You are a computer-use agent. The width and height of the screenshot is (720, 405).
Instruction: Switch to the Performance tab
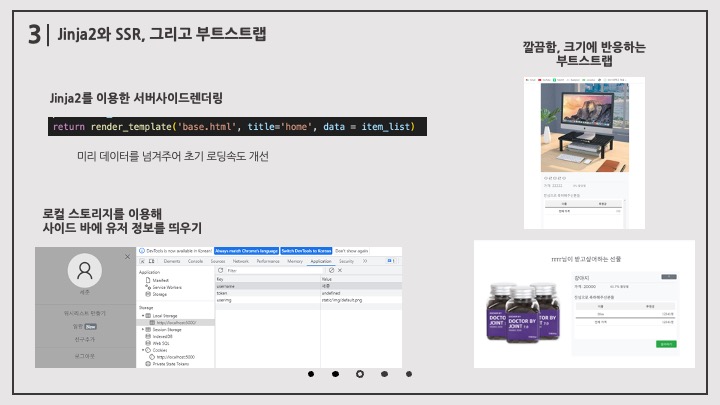click(x=268, y=261)
